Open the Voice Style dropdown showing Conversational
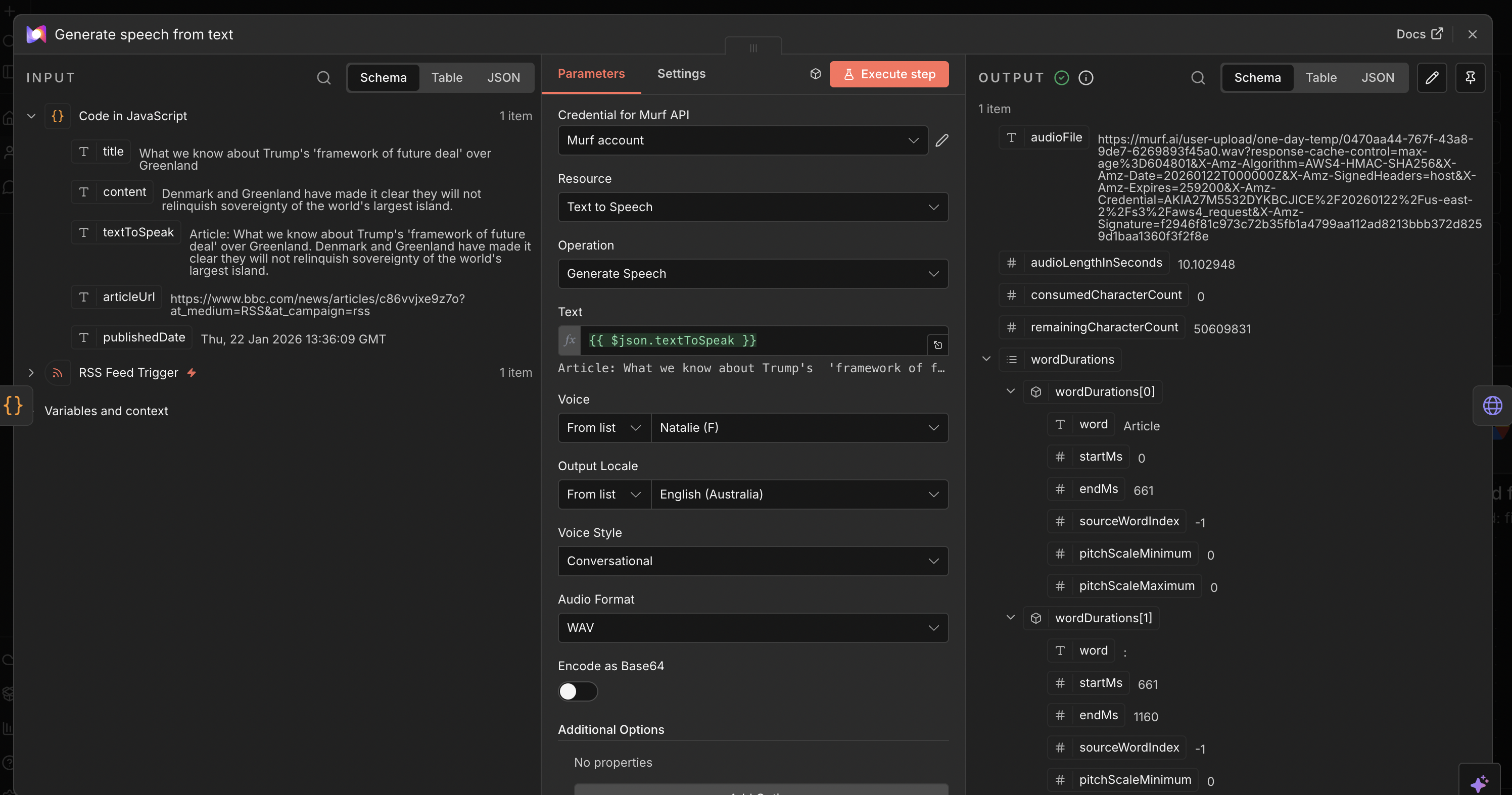This screenshot has height=795, width=1512. pos(752,561)
